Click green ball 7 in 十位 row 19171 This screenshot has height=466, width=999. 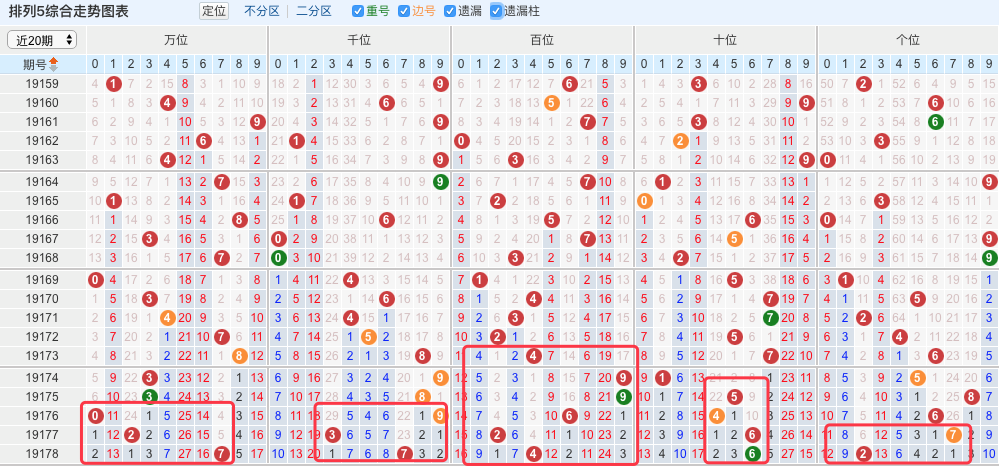tap(771, 318)
